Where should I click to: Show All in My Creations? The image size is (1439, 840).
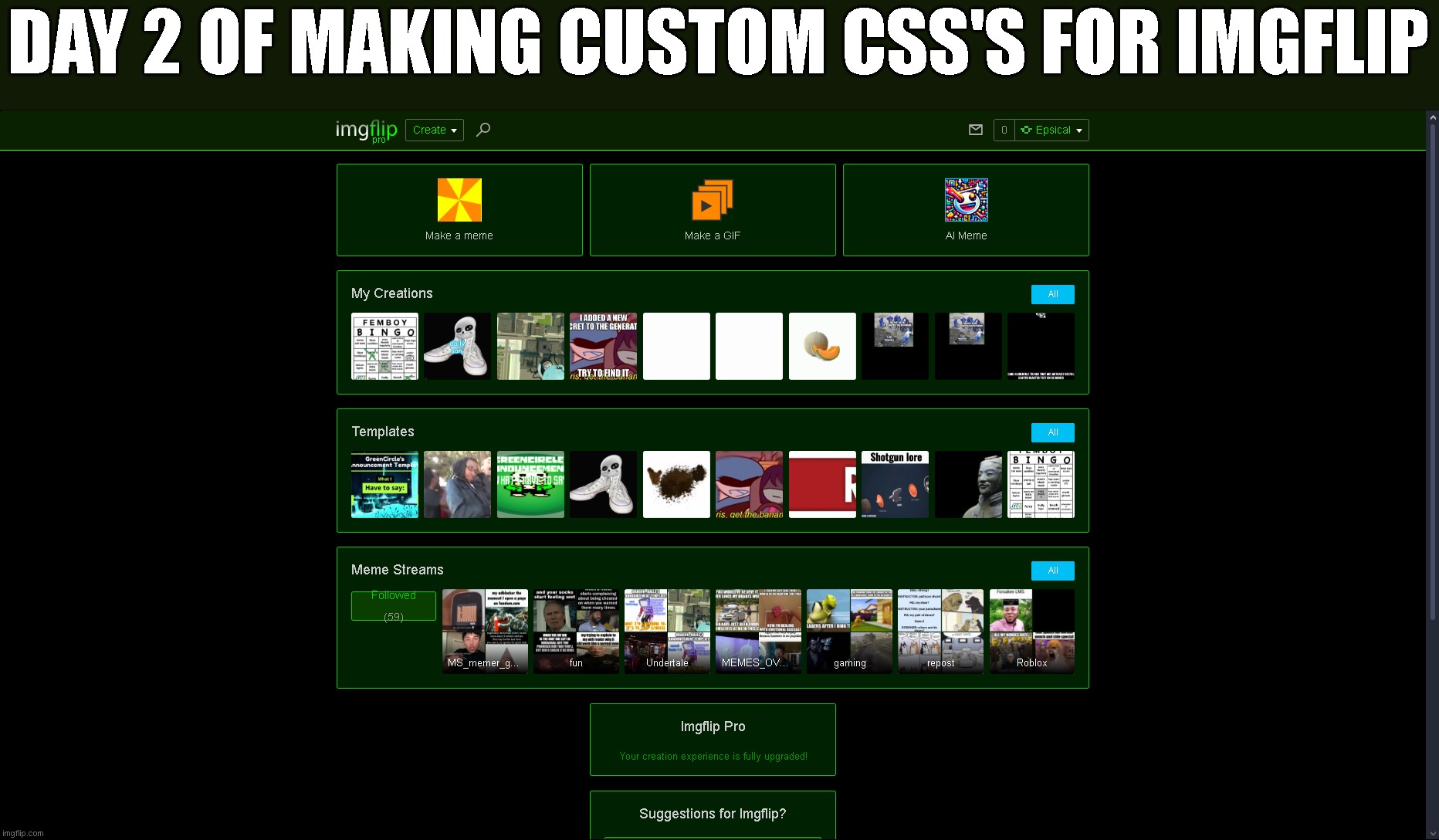pyautogui.click(x=1052, y=294)
